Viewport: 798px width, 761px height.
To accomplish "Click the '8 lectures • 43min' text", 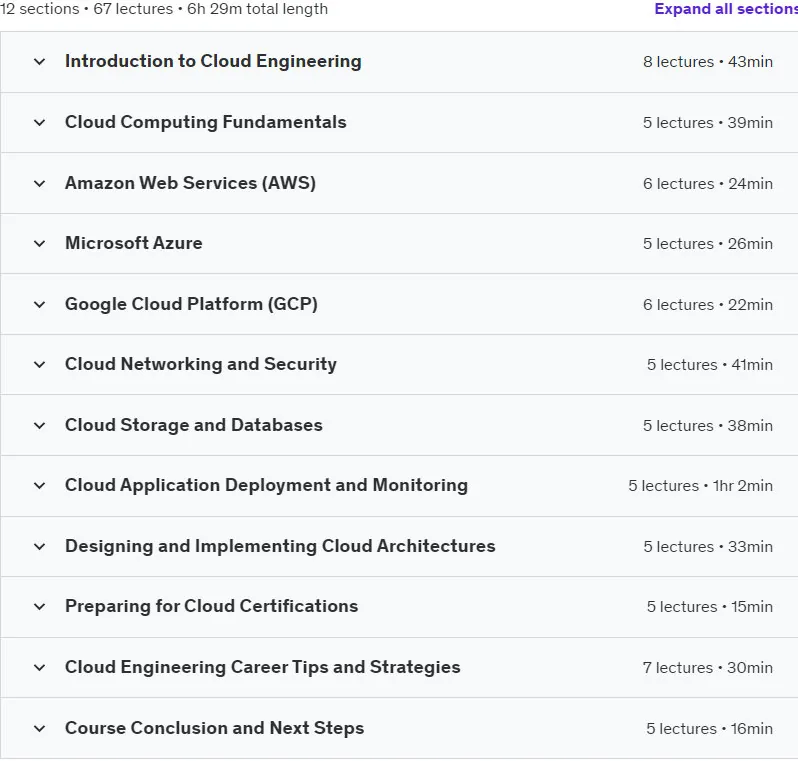I will point(708,62).
